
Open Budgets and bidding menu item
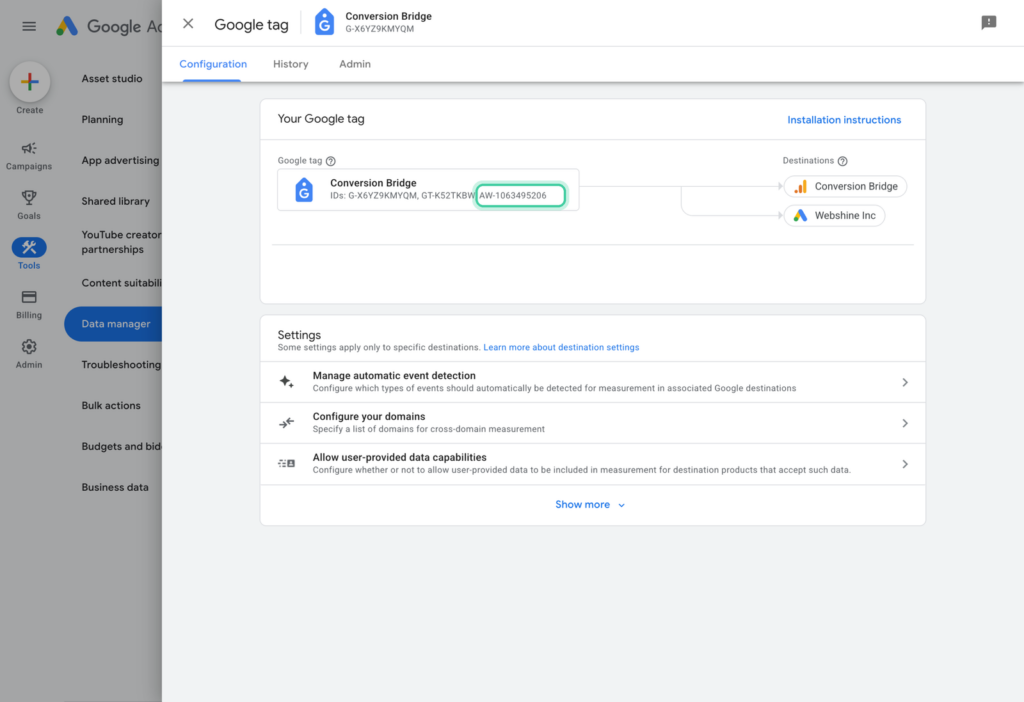(121, 447)
